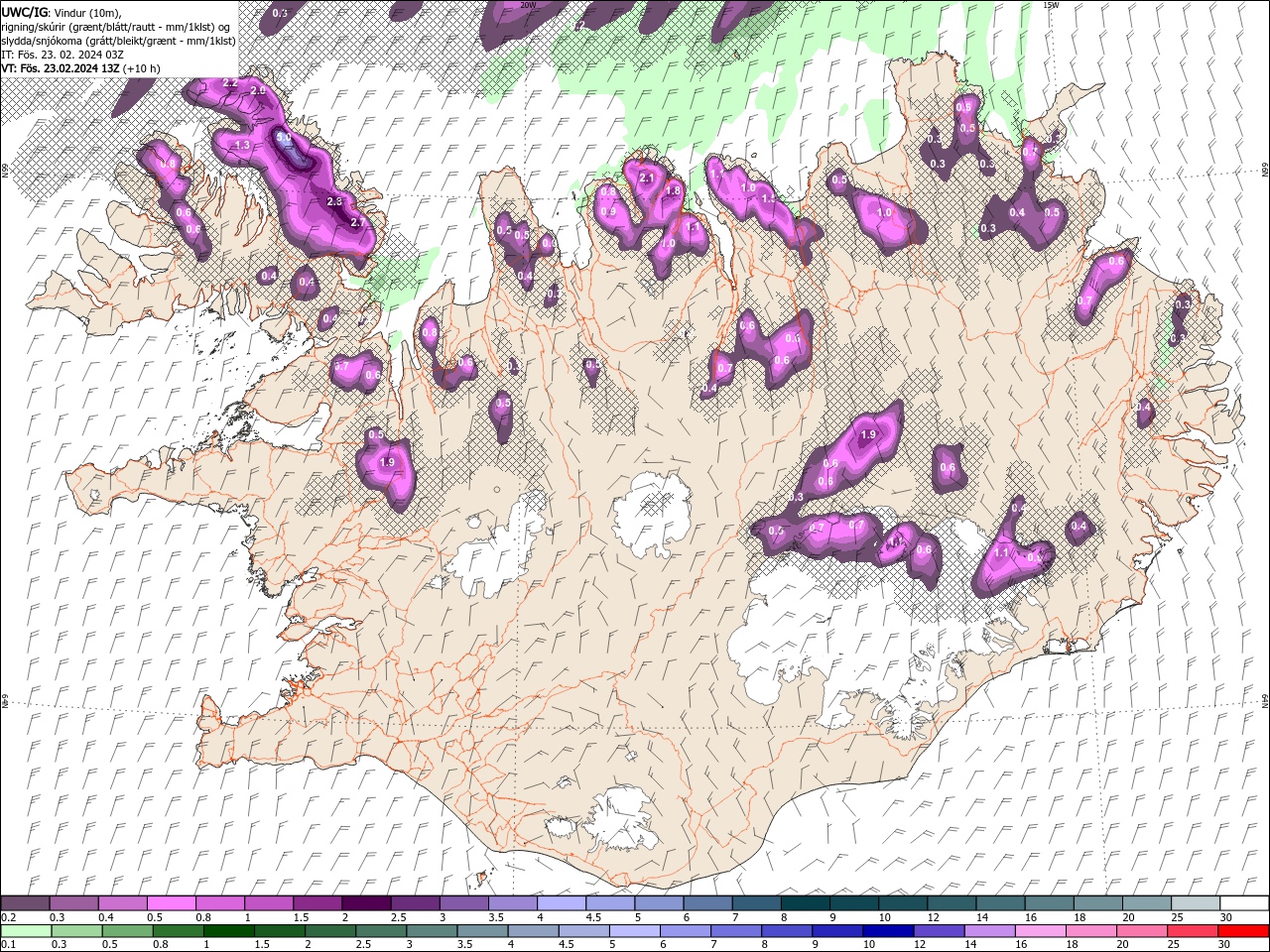The image size is (1270, 952).
Task: Click the 'IT: Fös. 23. 02. 2024 03Z' line
Action: point(62,55)
